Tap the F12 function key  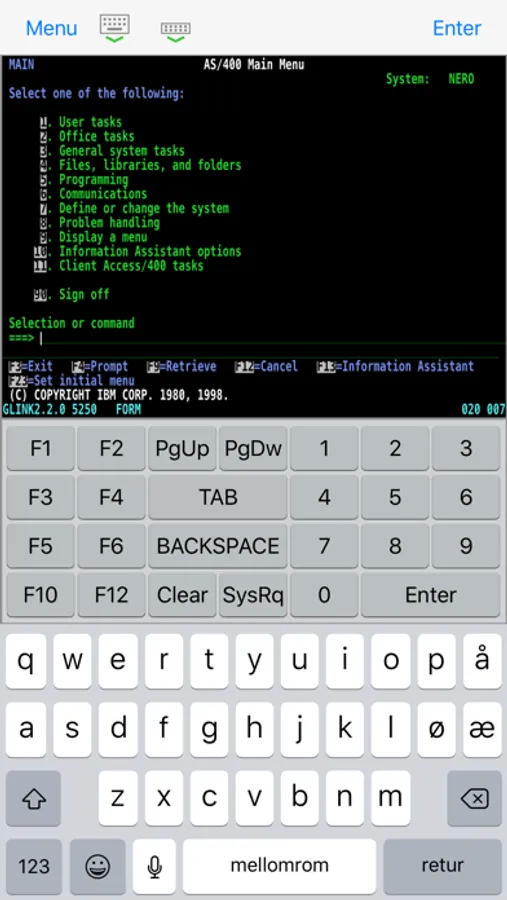pos(111,595)
